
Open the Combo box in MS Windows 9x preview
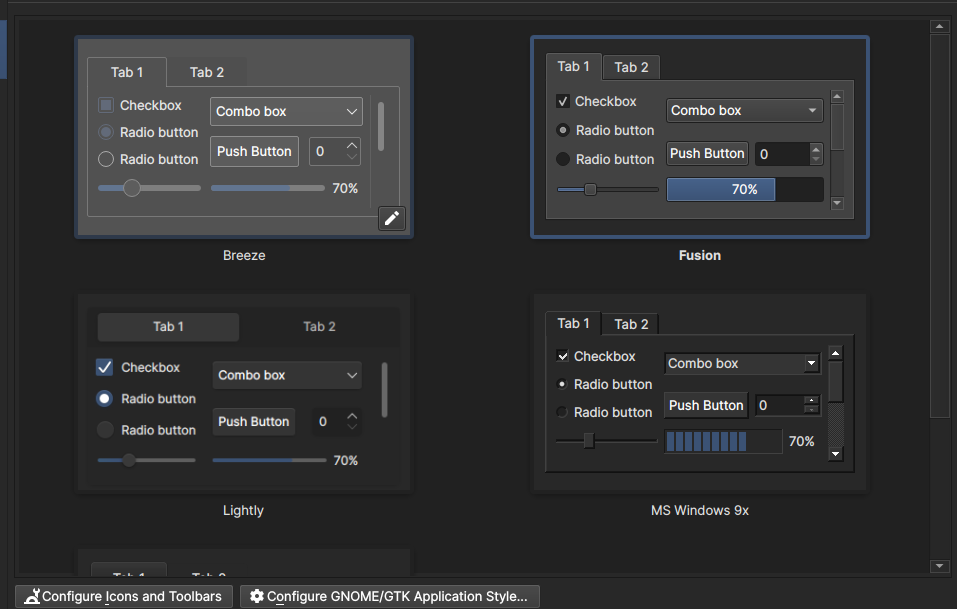pos(742,364)
